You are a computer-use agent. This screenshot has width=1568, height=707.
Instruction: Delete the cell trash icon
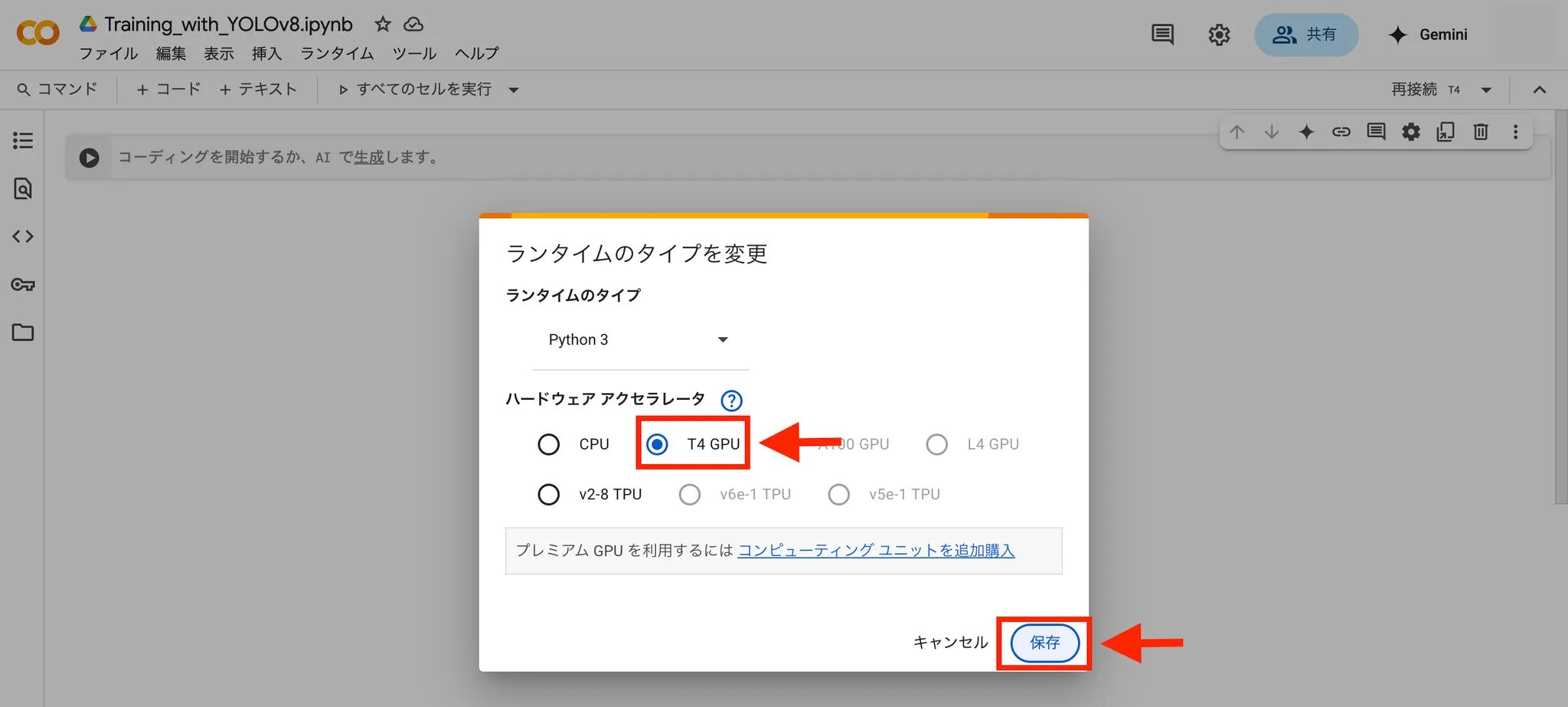click(x=1481, y=132)
